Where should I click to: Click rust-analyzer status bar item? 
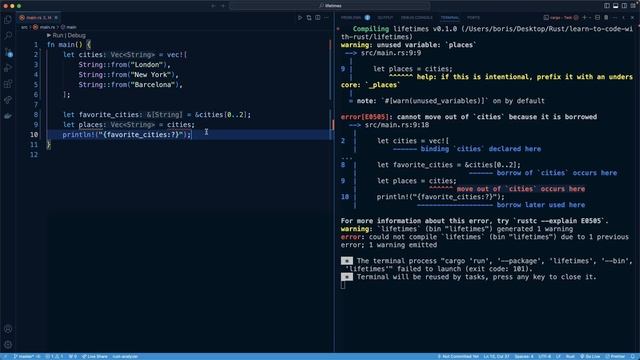(125, 356)
